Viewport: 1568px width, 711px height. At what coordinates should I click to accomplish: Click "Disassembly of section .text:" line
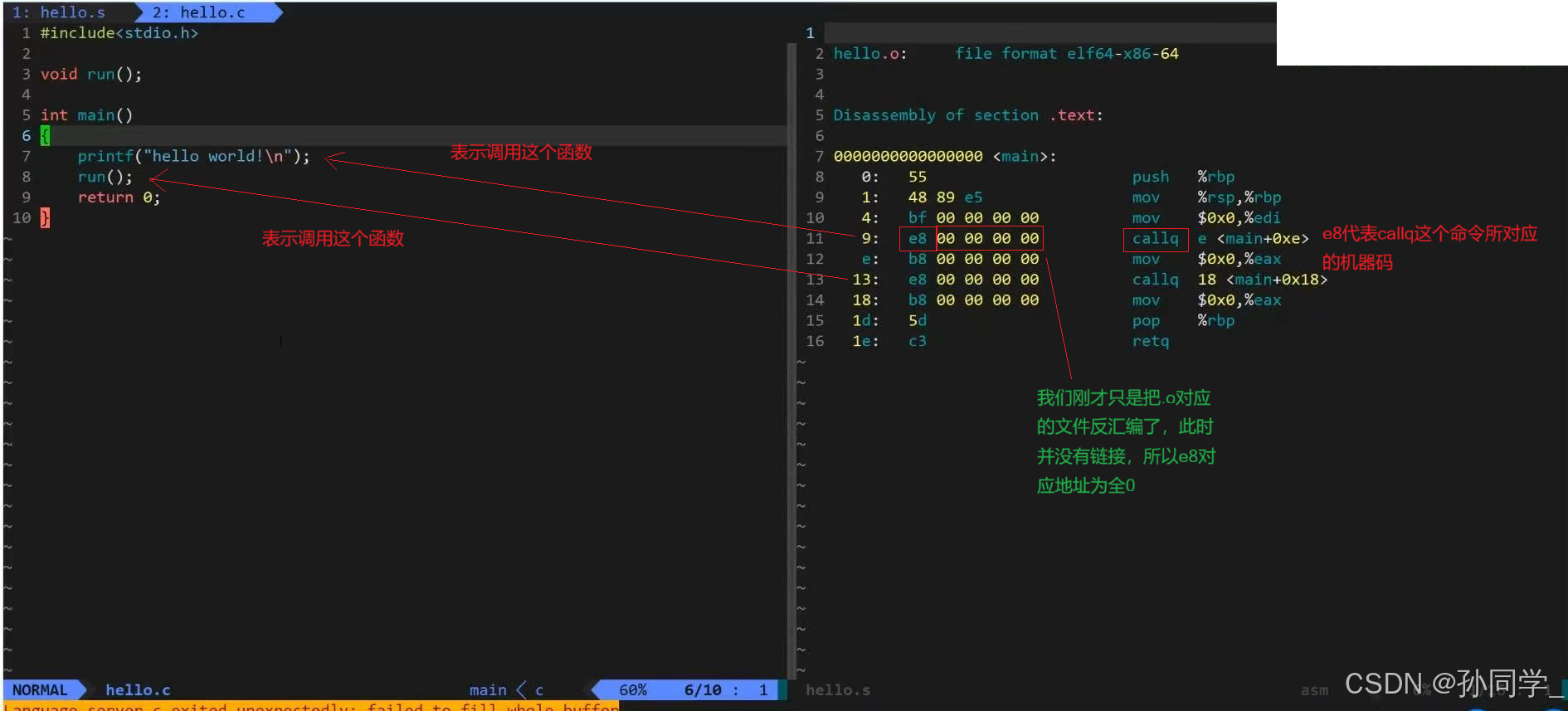968,115
